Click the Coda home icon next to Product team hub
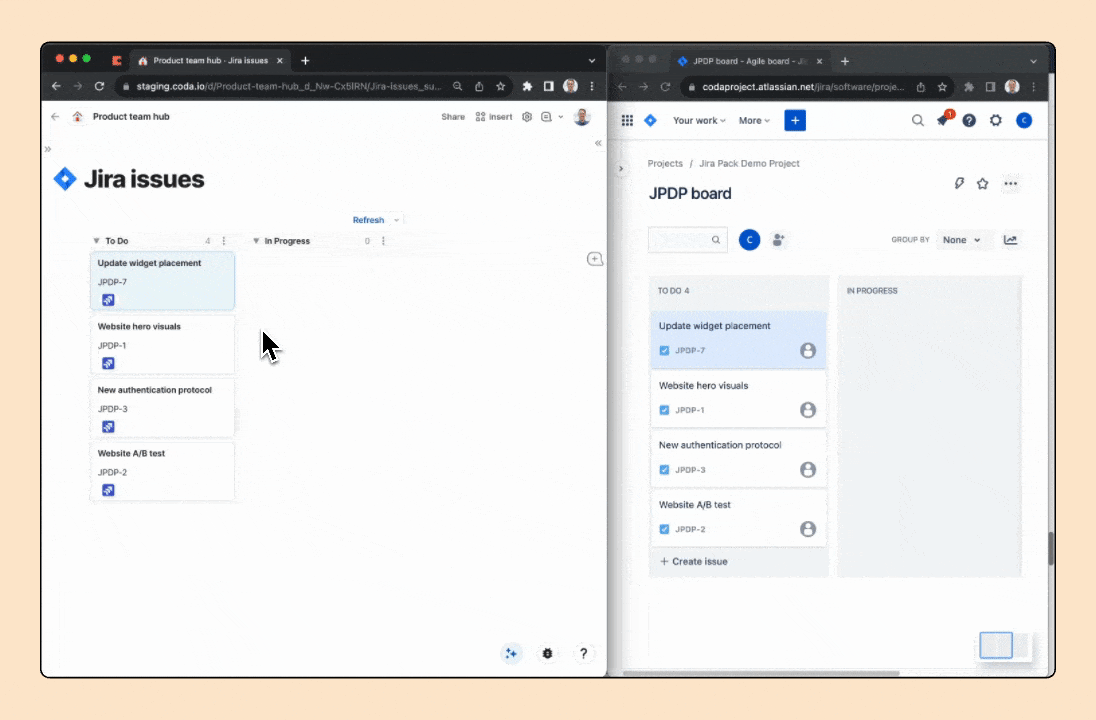1096x720 pixels. tap(78, 117)
